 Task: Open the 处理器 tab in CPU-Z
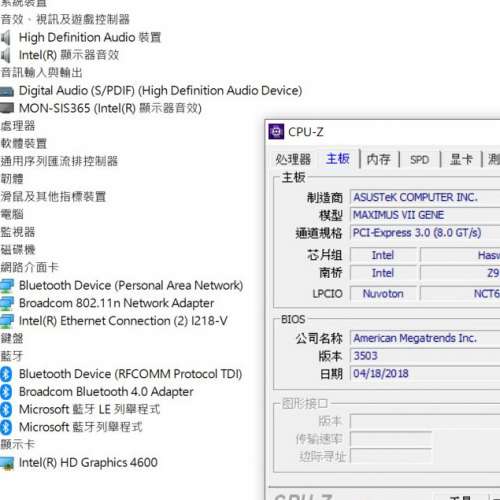pyautogui.click(x=293, y=159)
